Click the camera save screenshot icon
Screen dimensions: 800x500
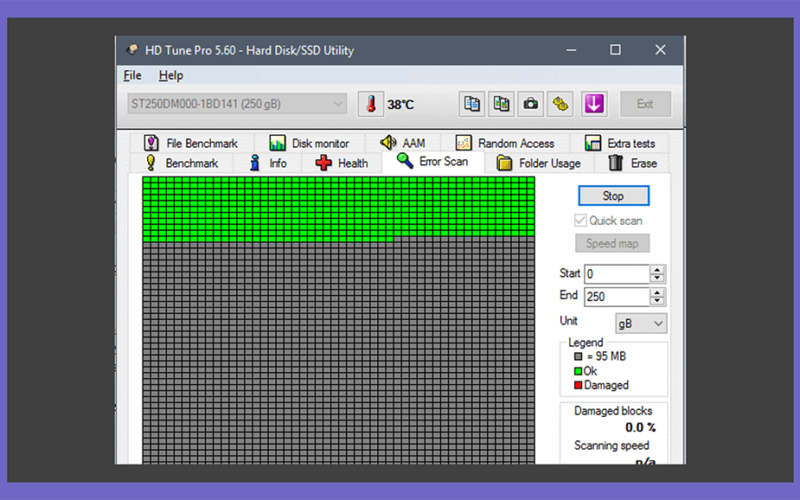(x=531, y=104)
